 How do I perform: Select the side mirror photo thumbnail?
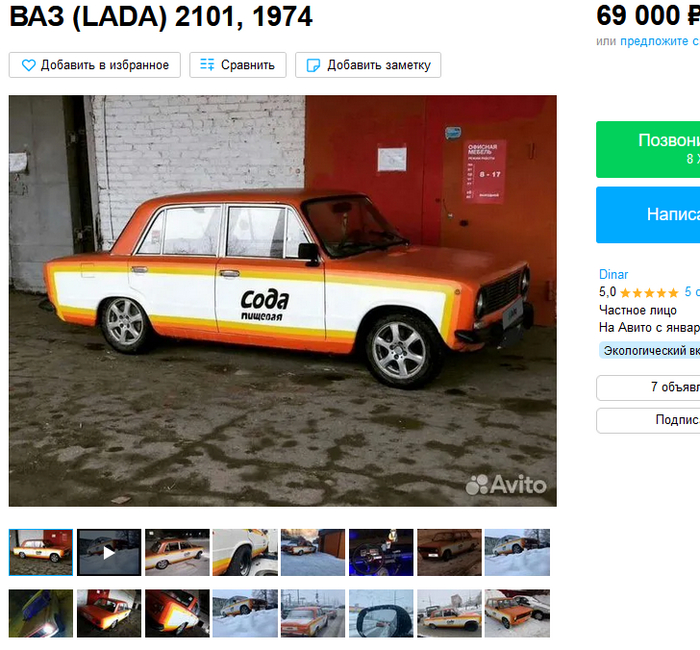click(381, 613)
